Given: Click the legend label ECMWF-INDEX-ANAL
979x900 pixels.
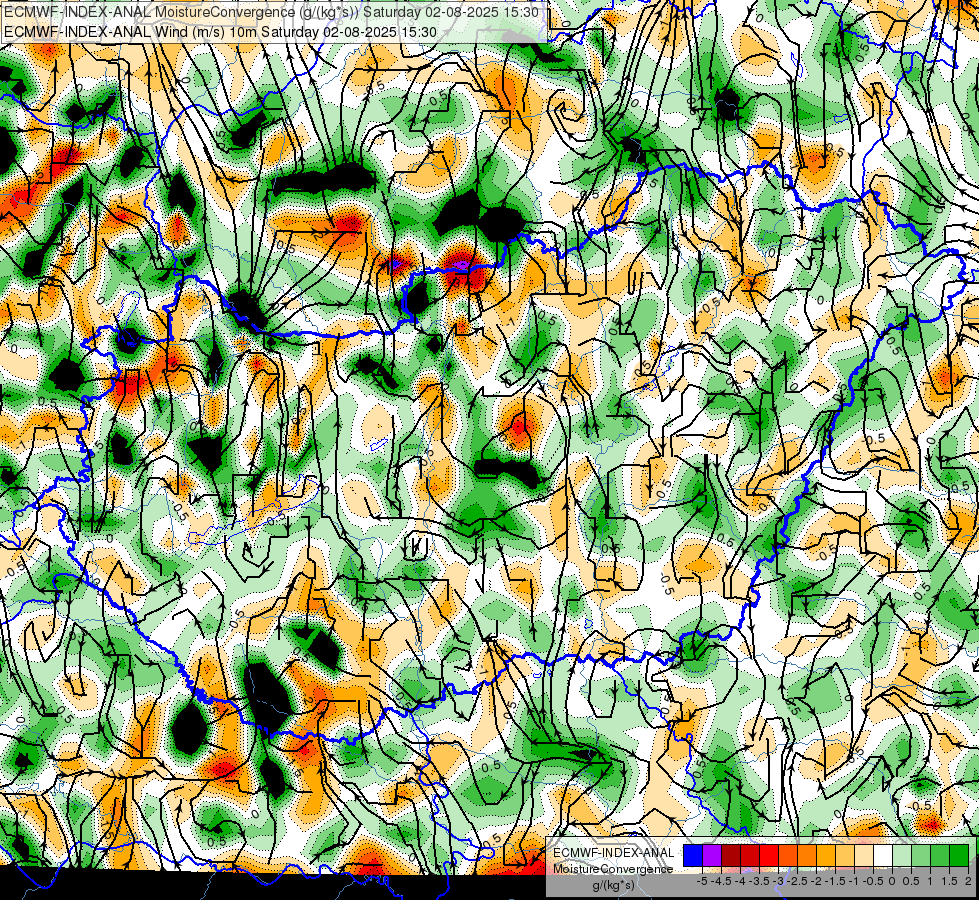Looking at the screenshot, I should [613, 853].
